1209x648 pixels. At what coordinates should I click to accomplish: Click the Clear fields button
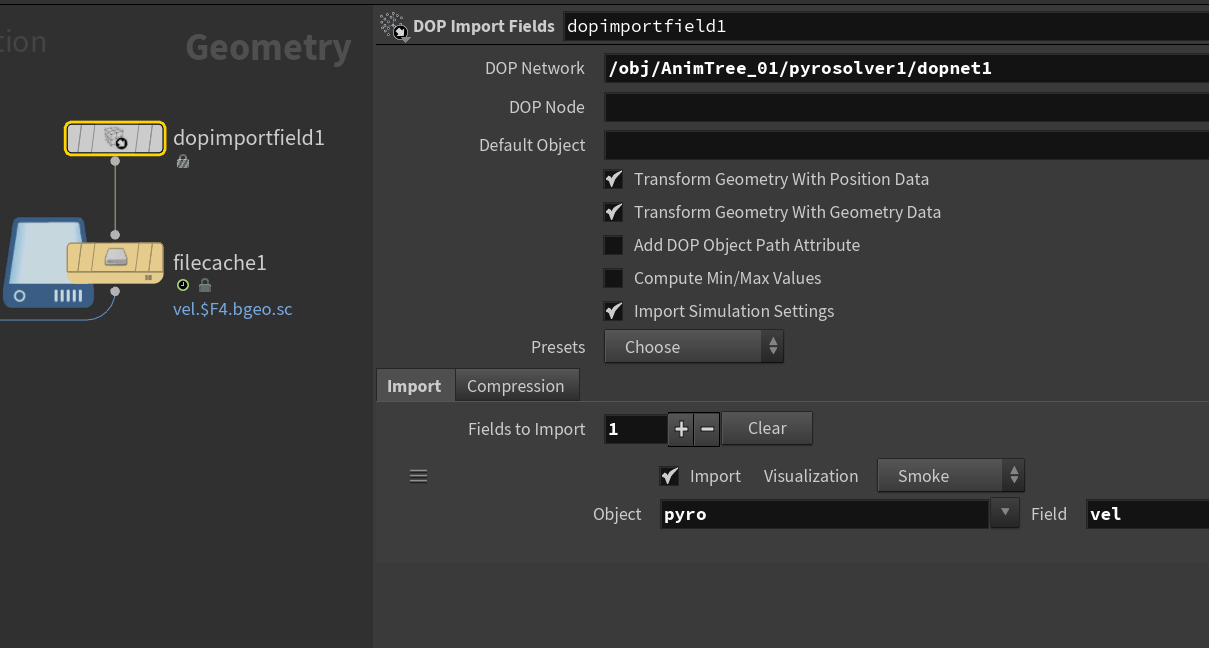tap(767, 429)
